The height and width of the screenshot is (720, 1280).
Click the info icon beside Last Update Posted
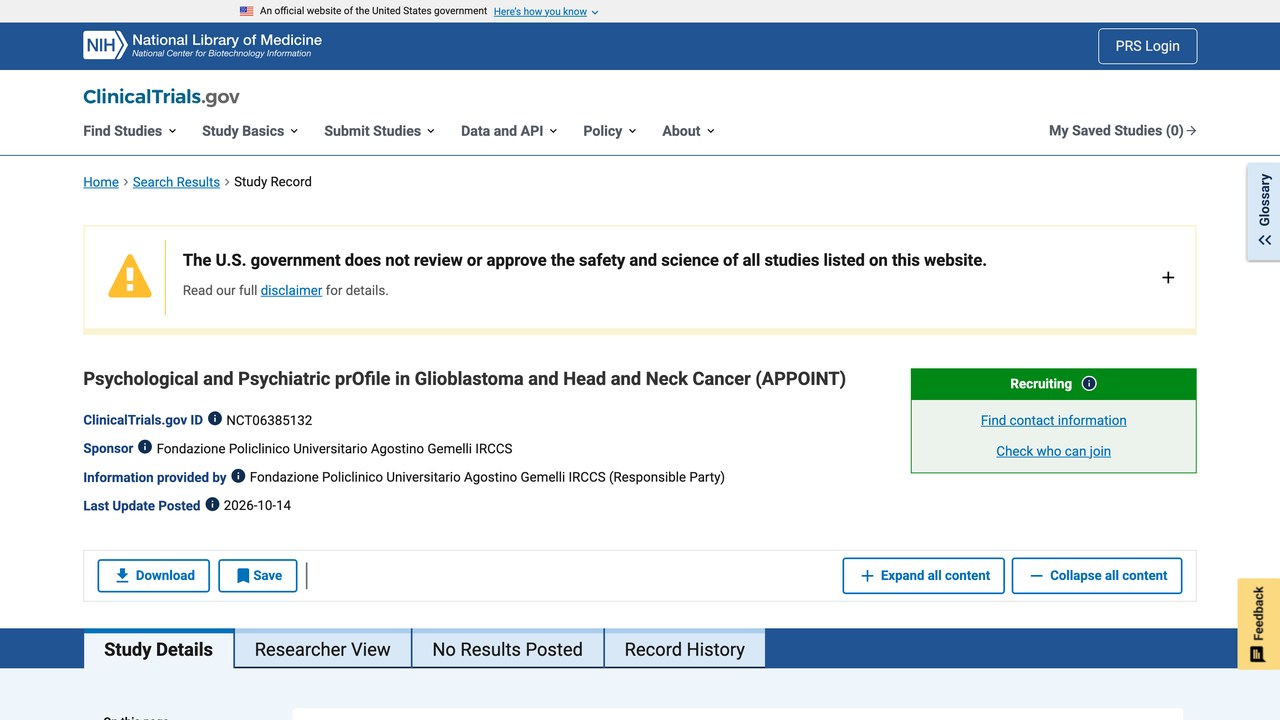point(212,504)
